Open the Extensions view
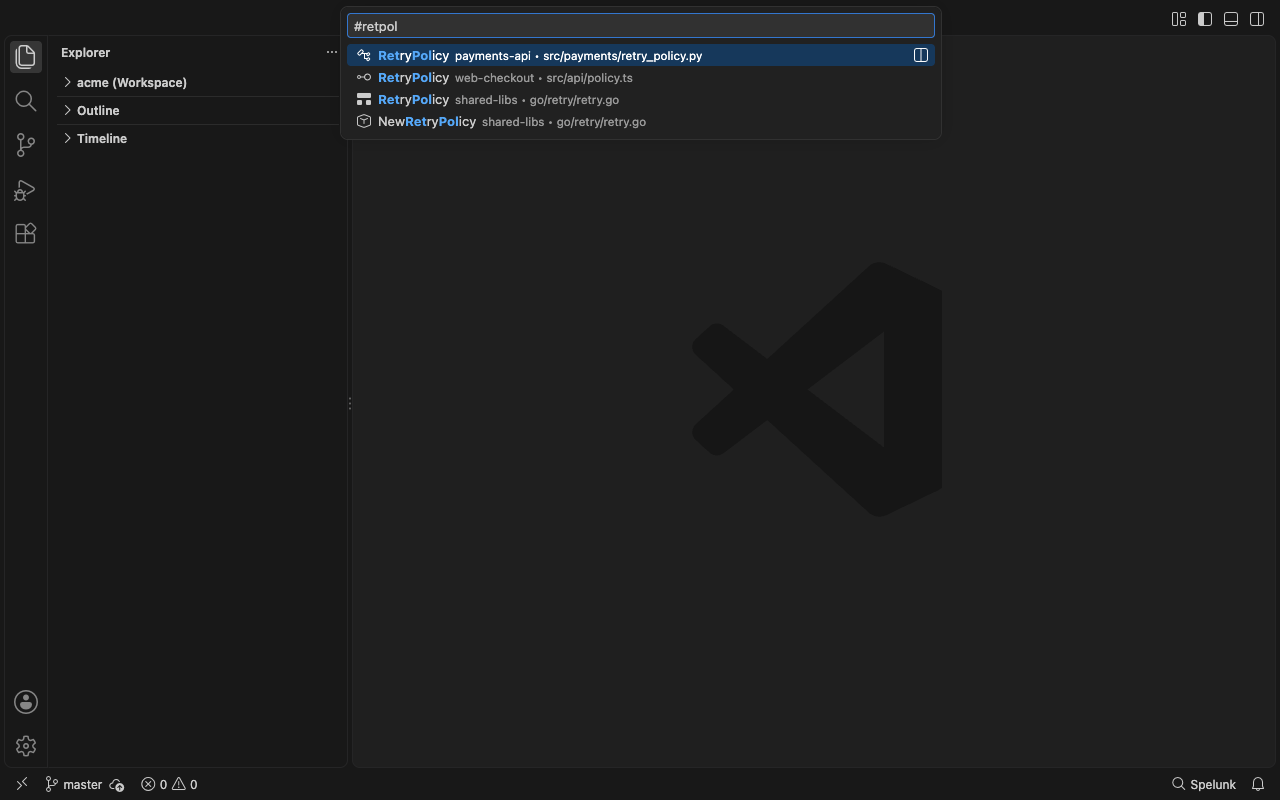 tap(26, 233)
